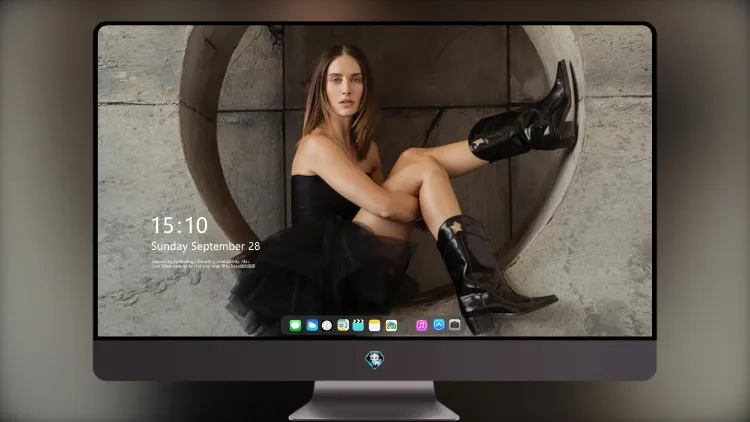750x422 pixels.
Task: Open the Maps app in the dock
Action: pyautogui.click(x=343, y=326)
